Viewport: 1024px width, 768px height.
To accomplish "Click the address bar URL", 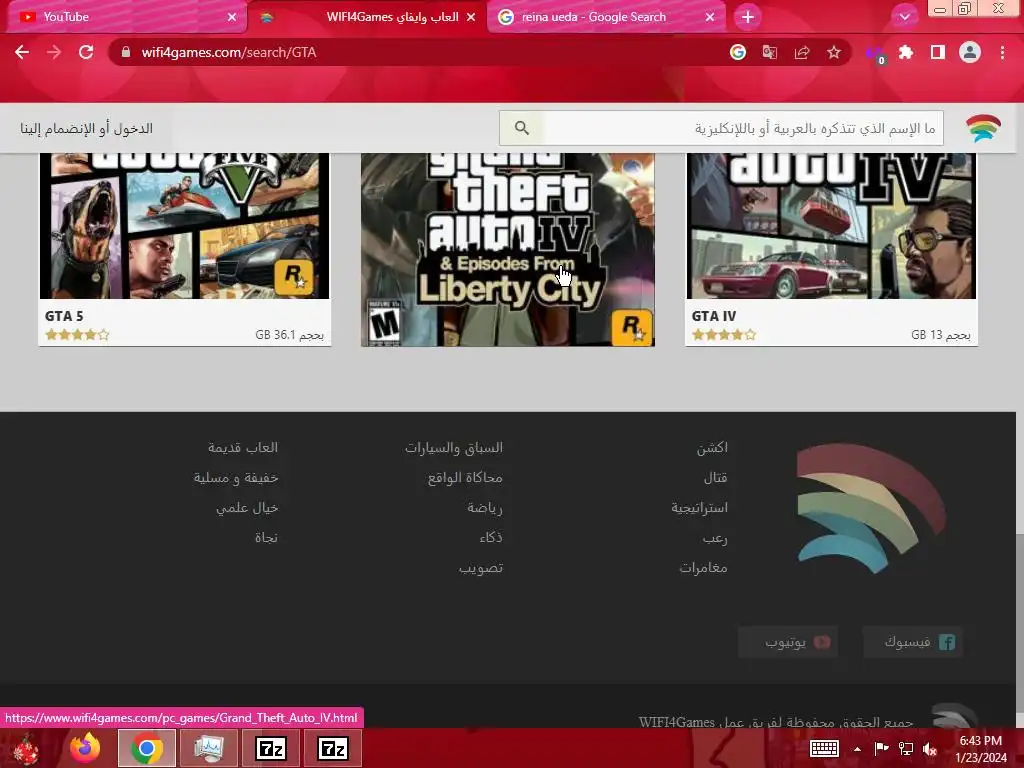I will pos(229,52).
